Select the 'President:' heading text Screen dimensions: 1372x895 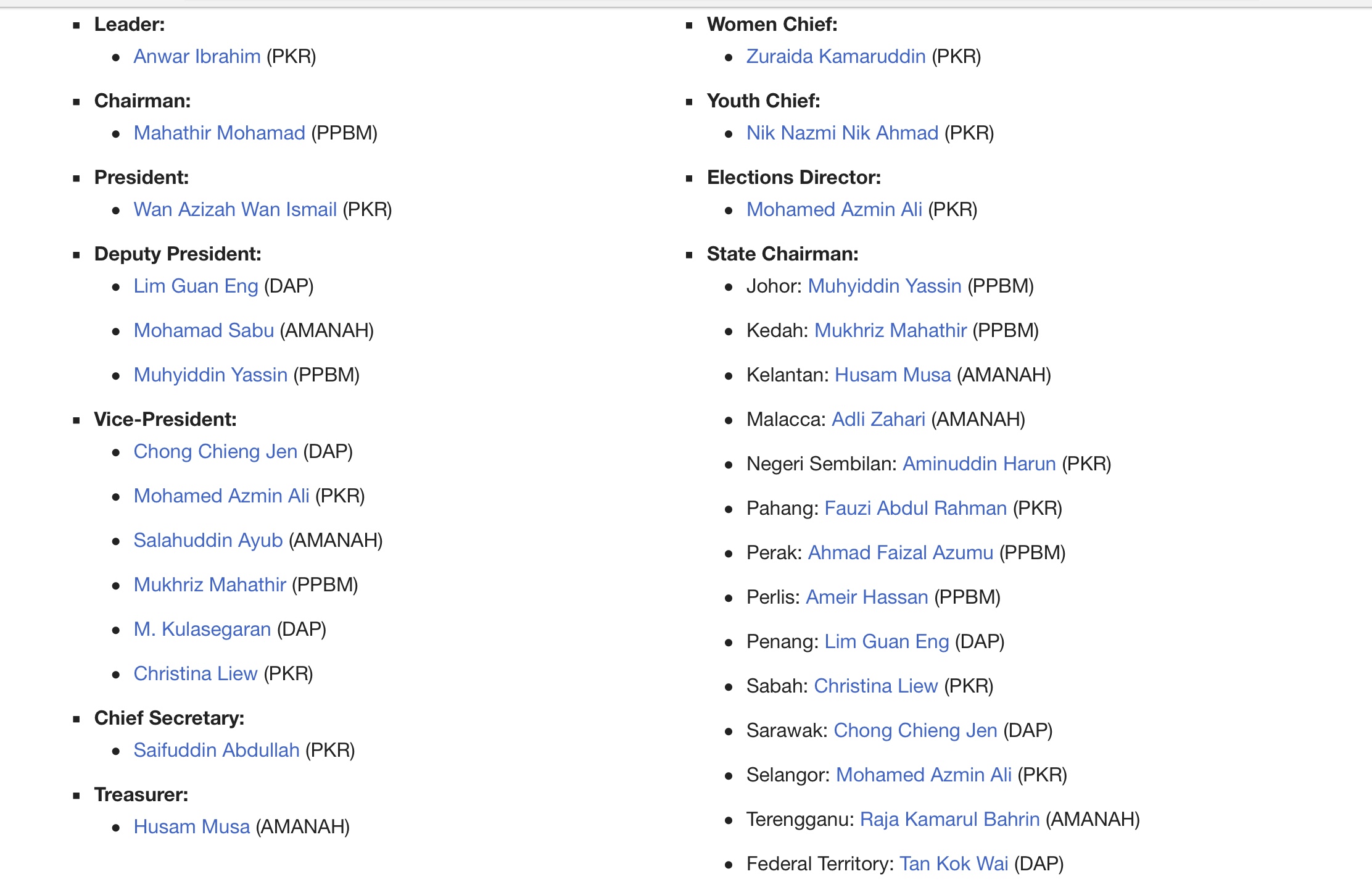141,177
